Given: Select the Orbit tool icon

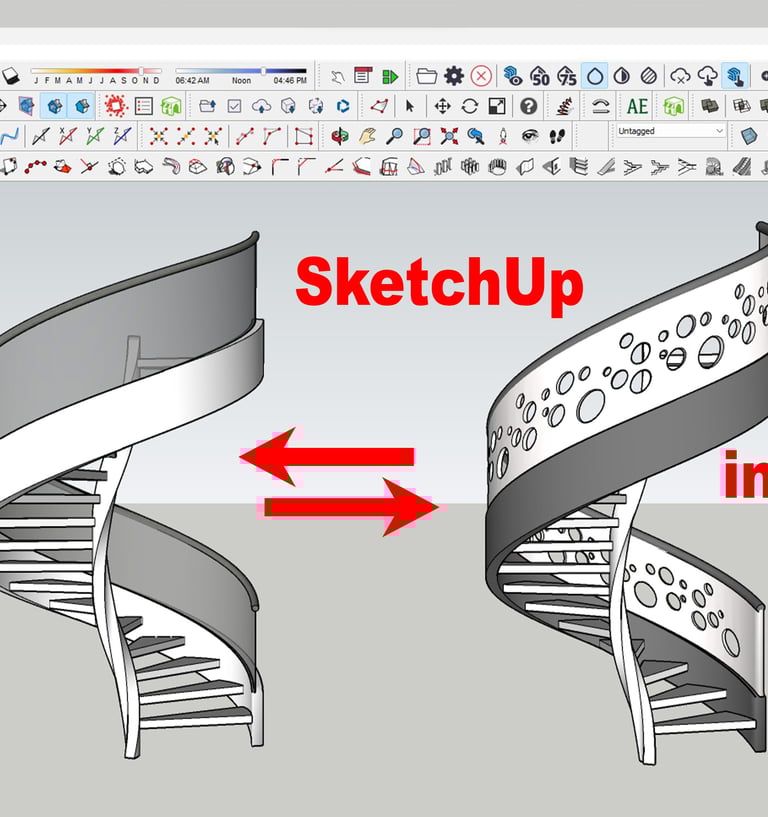Looking at the screenshot, I should (x=340, y=137).
